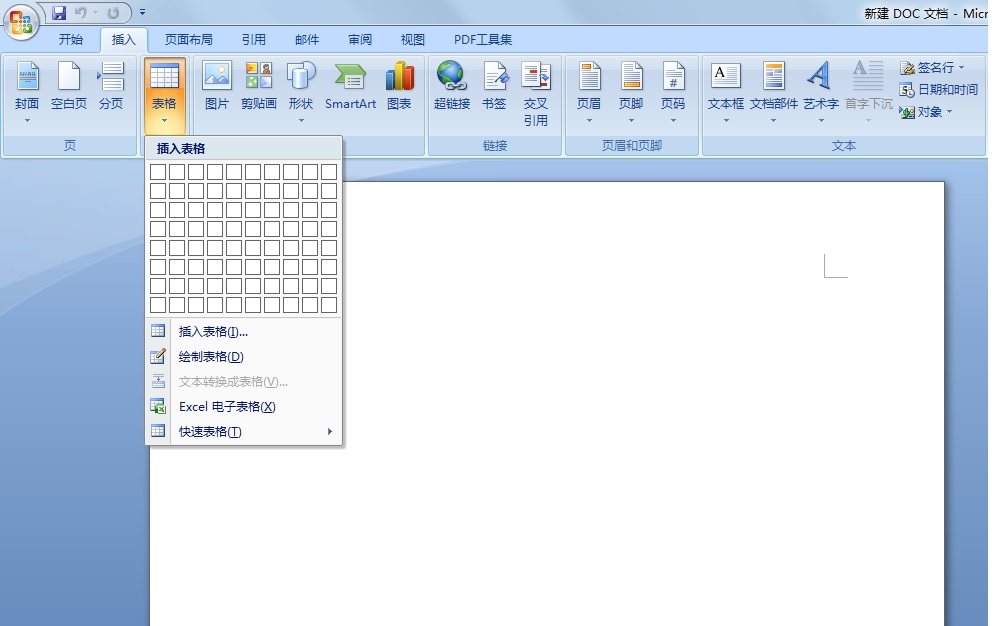The image size is (995, 626).
Task: Open the 艺术字 WordArt gallery
Action: coord(820,91)
